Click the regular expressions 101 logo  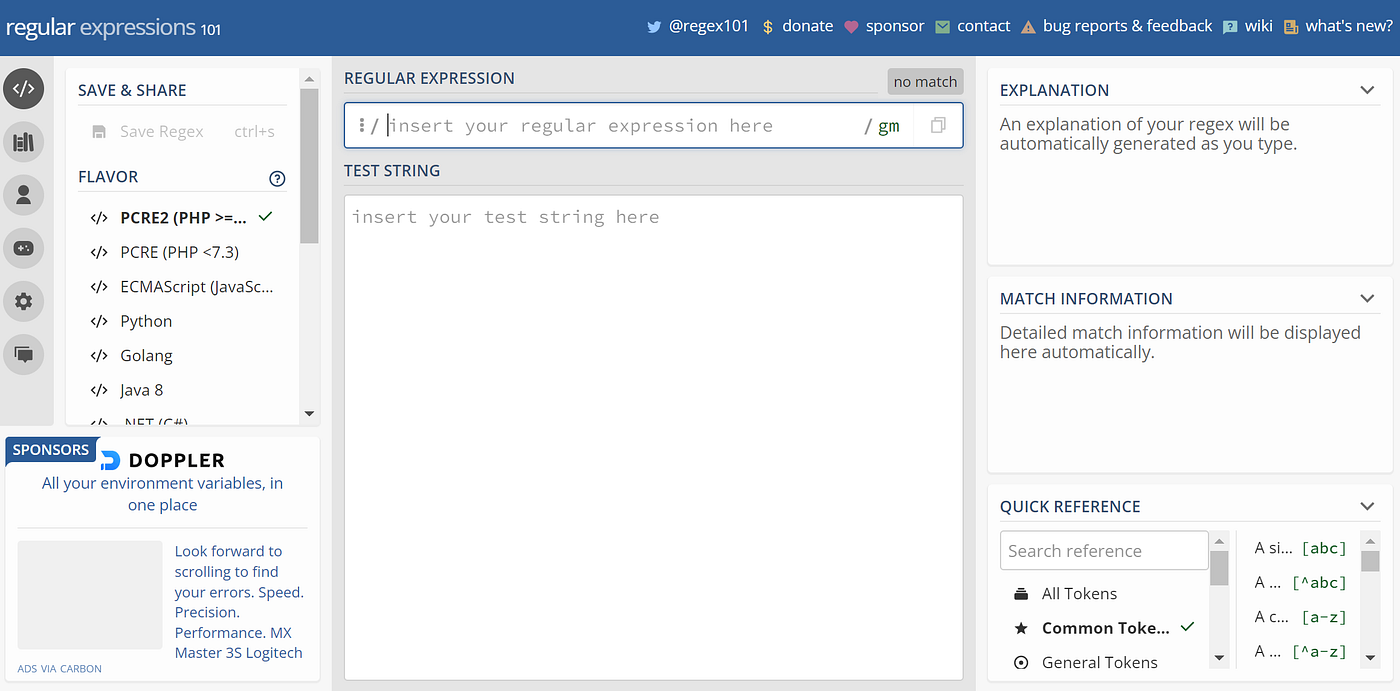pos(113,28)
